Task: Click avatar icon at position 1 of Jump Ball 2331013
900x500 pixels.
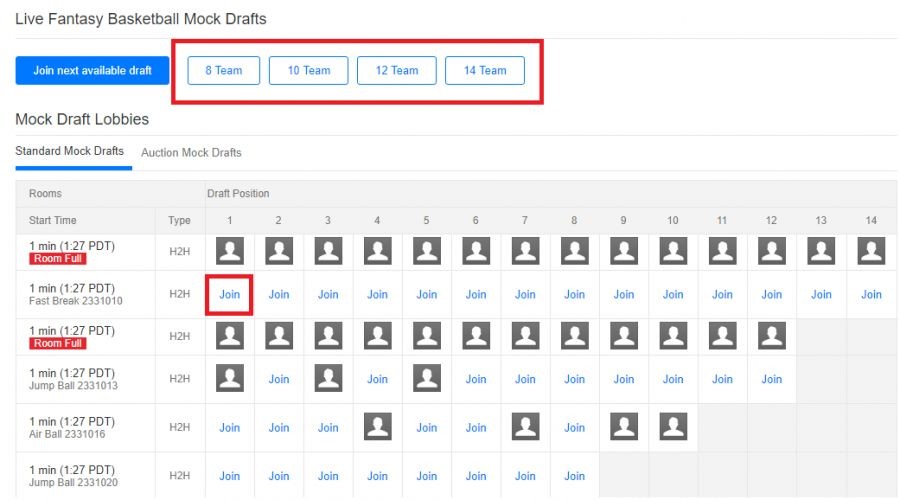Action: click(230, 378)
